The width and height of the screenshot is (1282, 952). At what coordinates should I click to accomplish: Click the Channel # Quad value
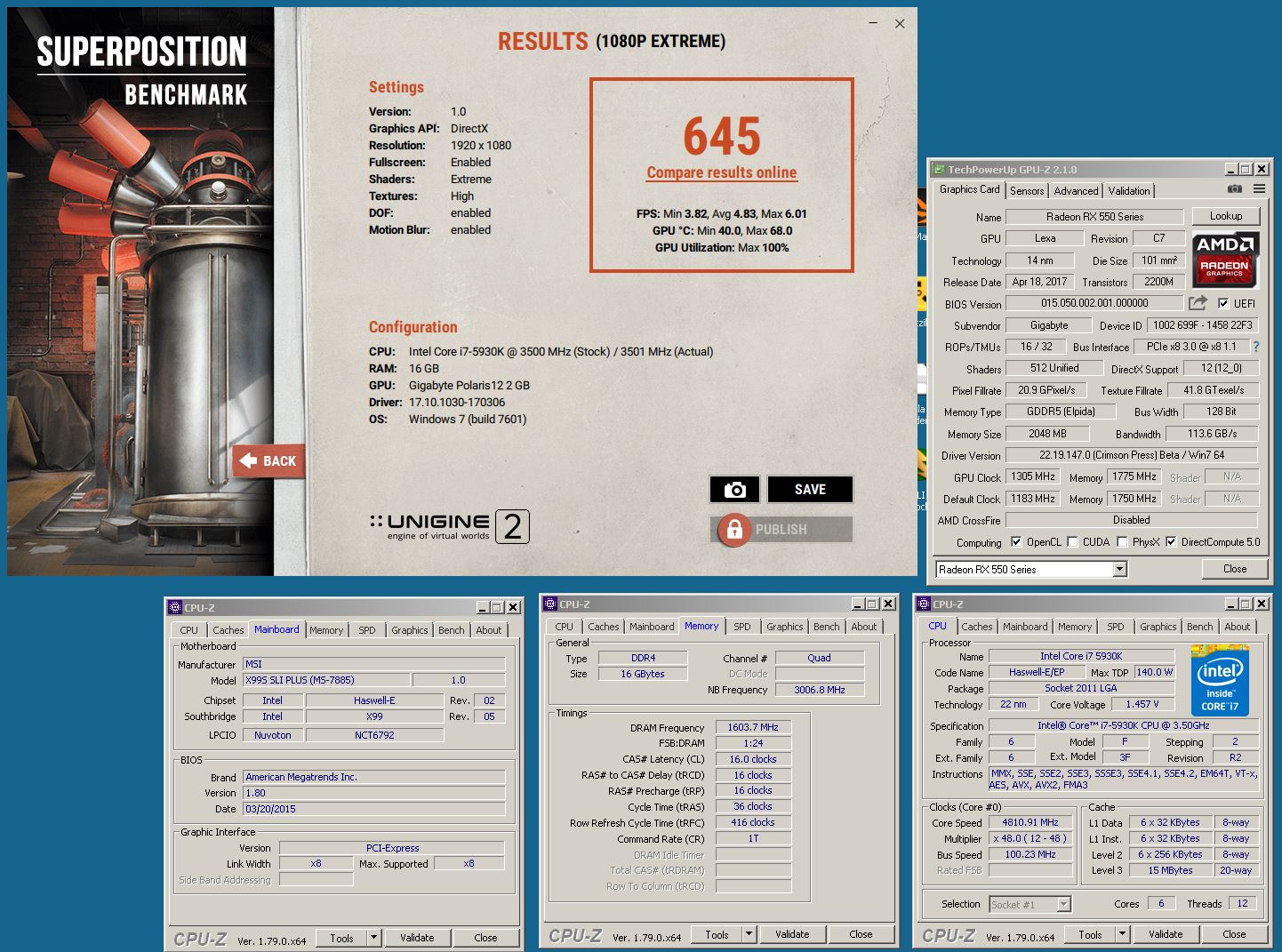(x=820, y=658)
